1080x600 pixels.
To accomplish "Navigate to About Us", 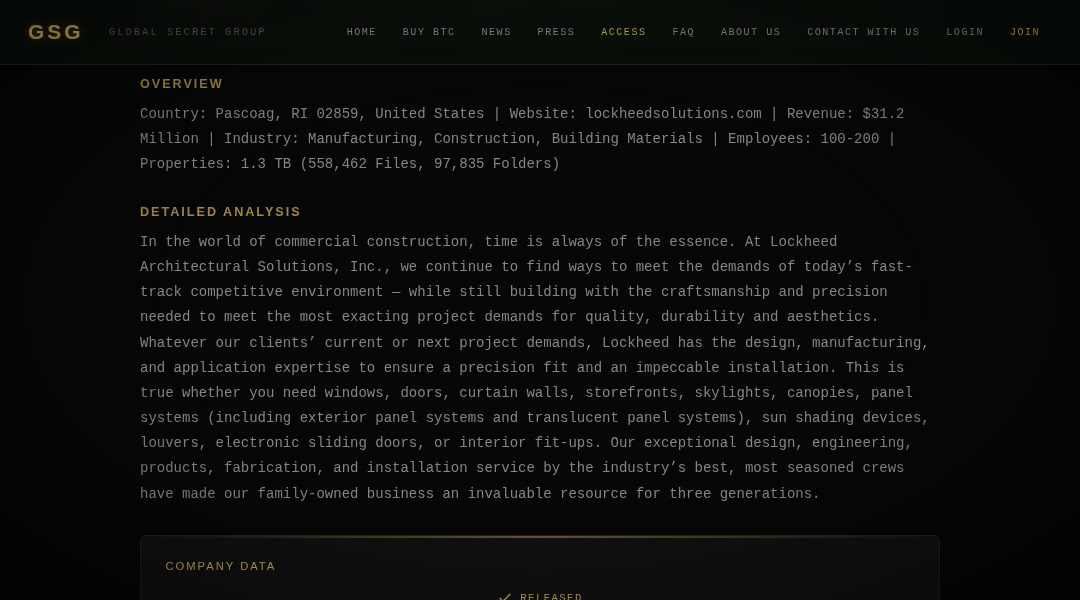I will (751, 32).
